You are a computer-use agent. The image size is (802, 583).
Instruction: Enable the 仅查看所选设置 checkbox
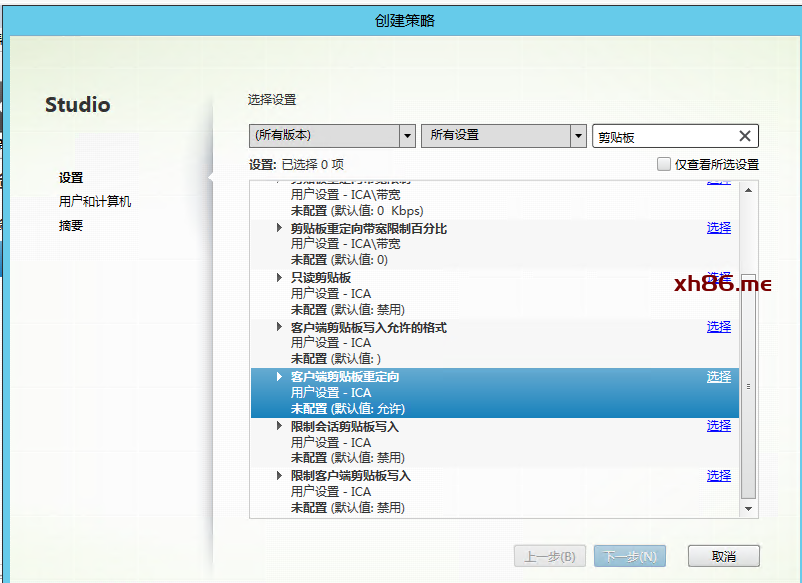664,165
